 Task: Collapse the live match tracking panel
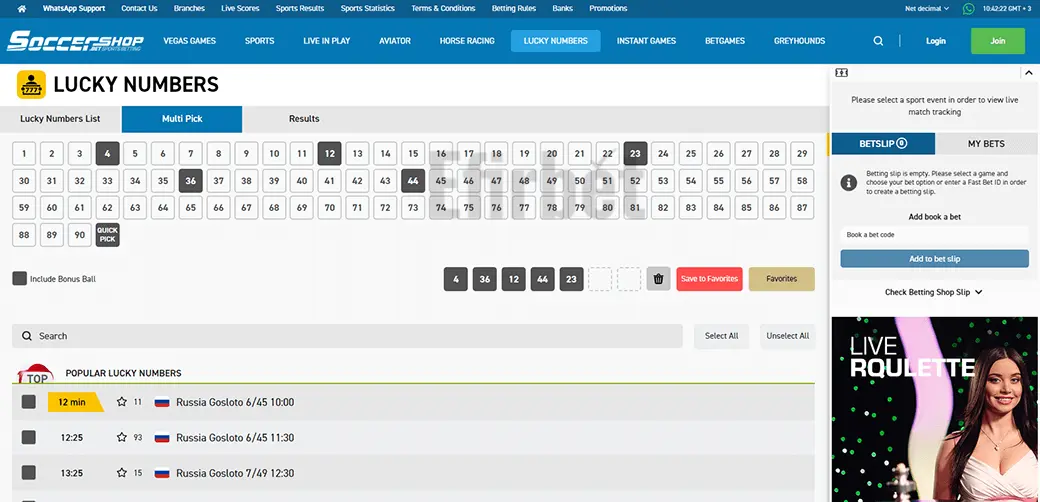coord(1029,73)
